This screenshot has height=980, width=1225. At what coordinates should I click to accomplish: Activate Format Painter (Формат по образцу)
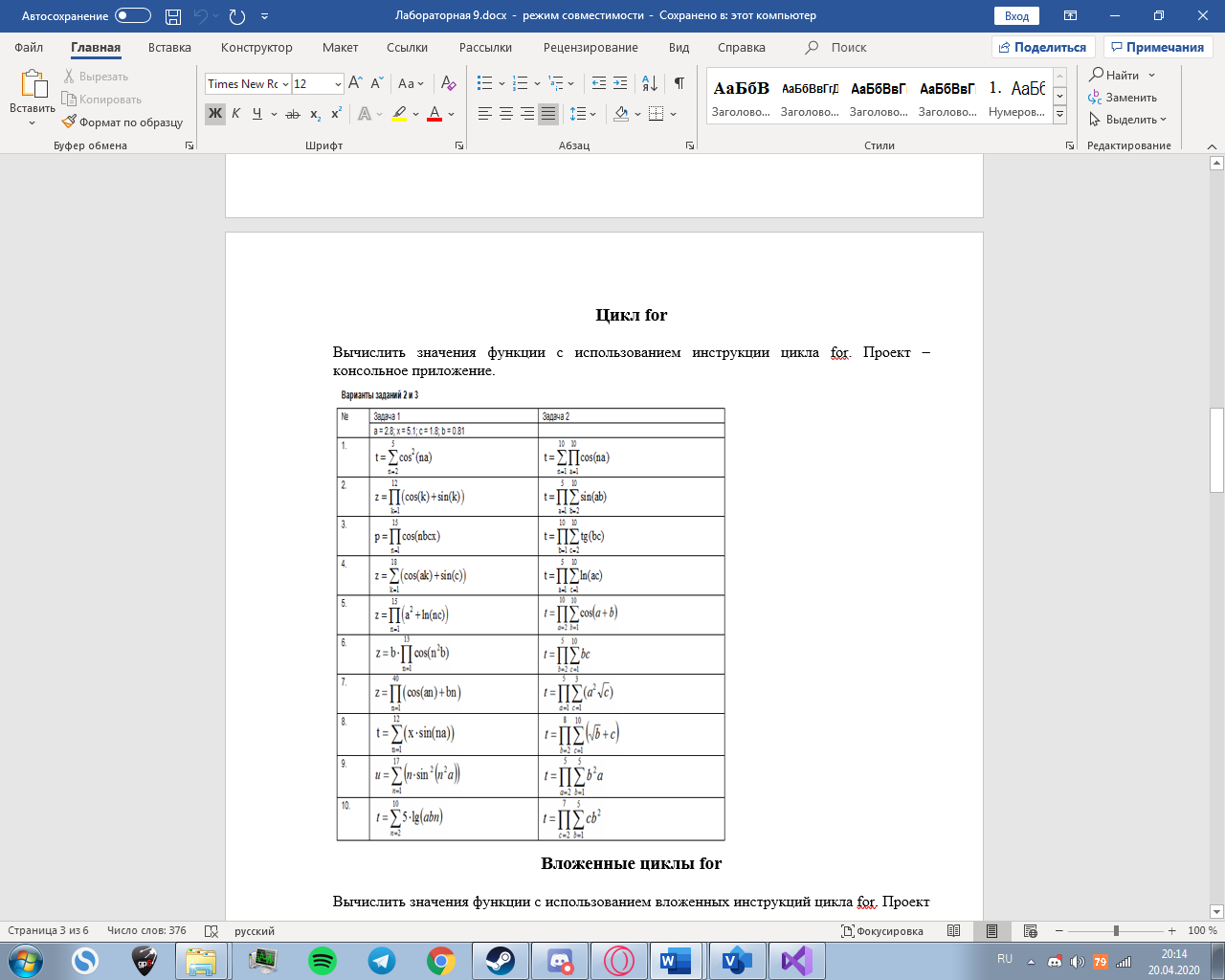(122, 122)
